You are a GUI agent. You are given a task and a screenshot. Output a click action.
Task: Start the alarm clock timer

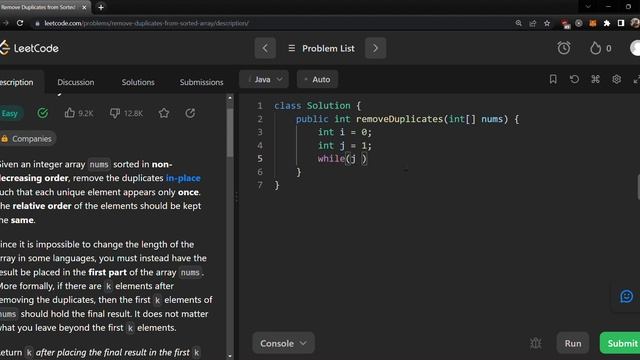pyautogui.click(x=564, y=48)
